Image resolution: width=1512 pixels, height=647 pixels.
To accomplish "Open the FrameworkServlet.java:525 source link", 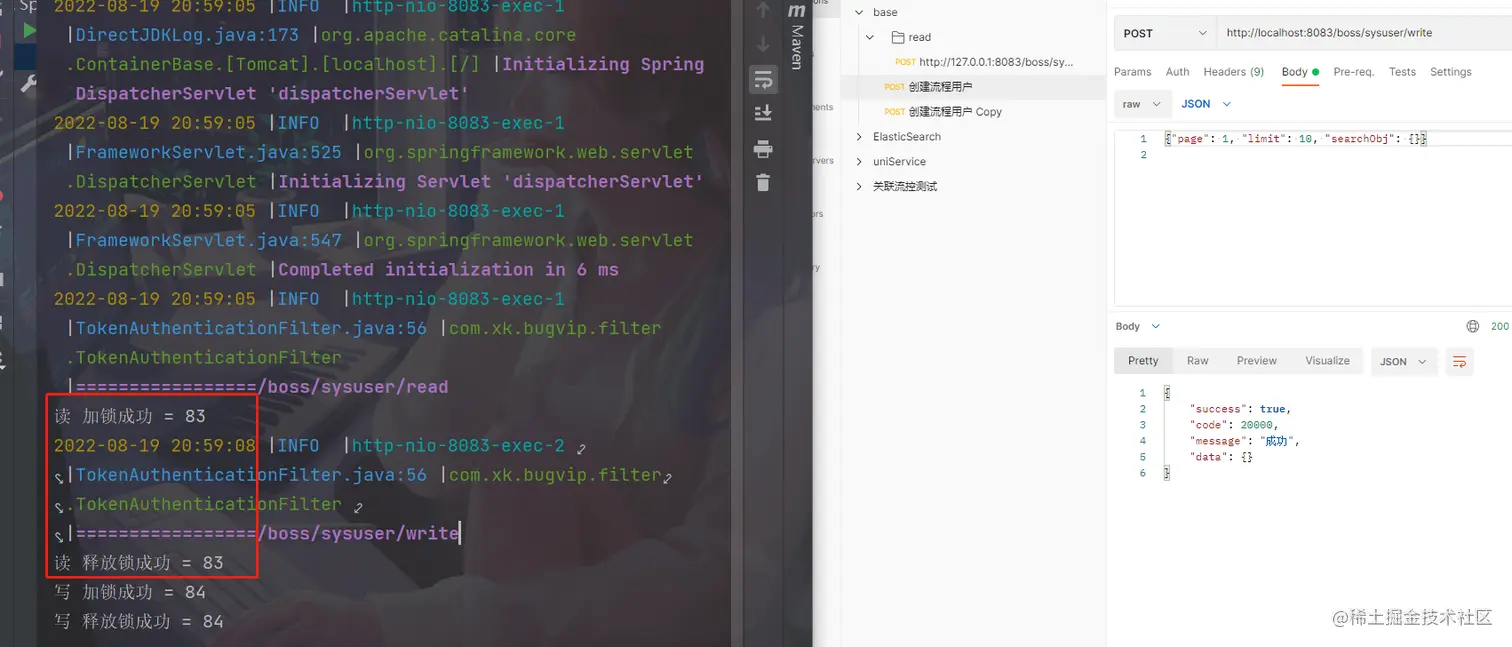I will click(x=209, y=153).
